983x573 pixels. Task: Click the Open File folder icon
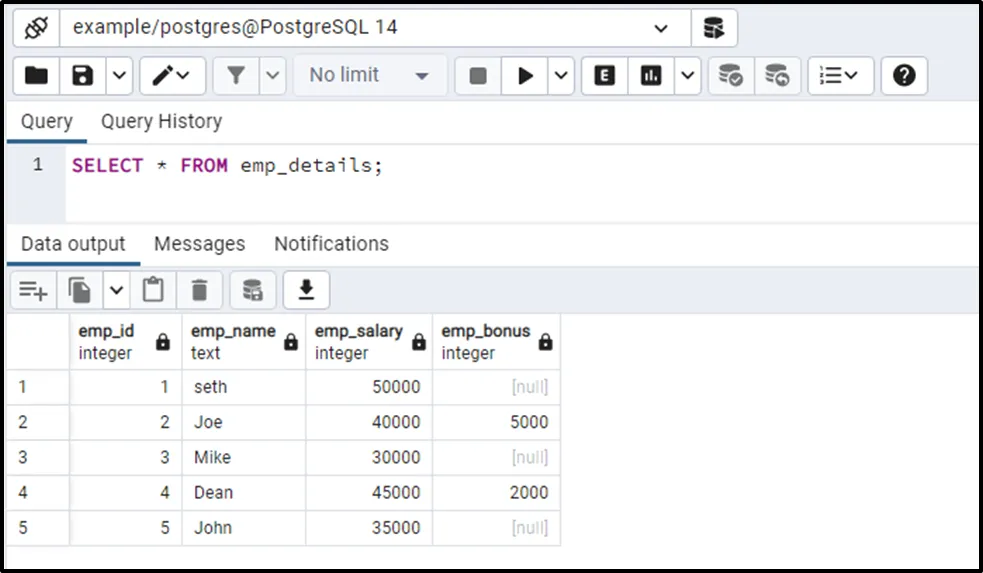(x=36, y=76)
